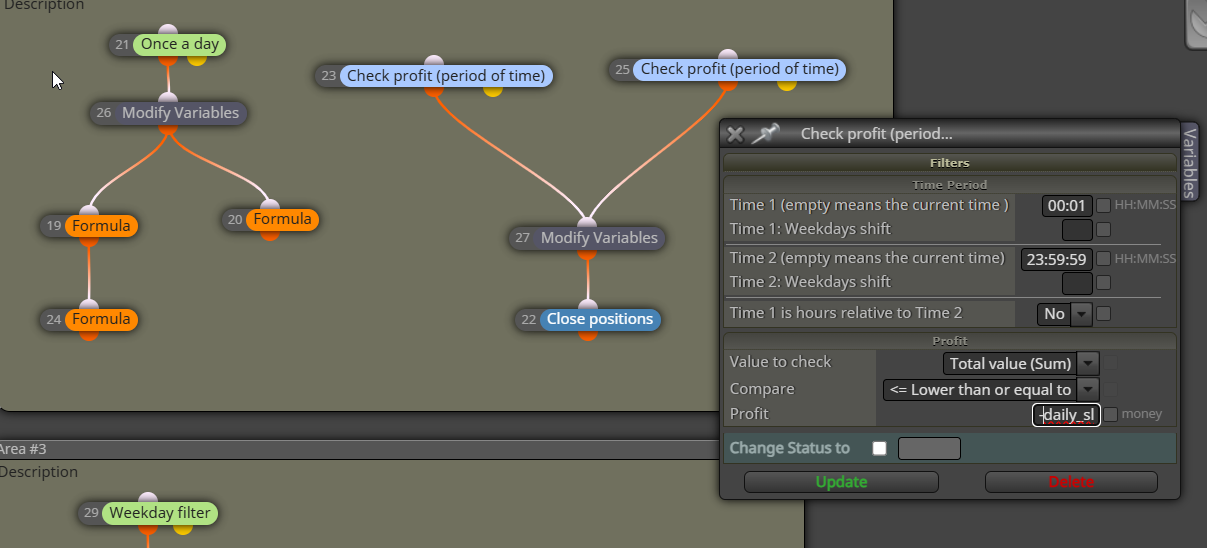Screen dimensions: 1207x548
Task: Tick the checkbox next to Time 2 field
Action: pos(1103,259)
